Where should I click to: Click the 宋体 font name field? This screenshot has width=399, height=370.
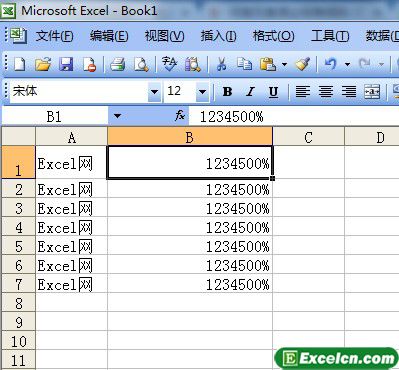point(79,91)
